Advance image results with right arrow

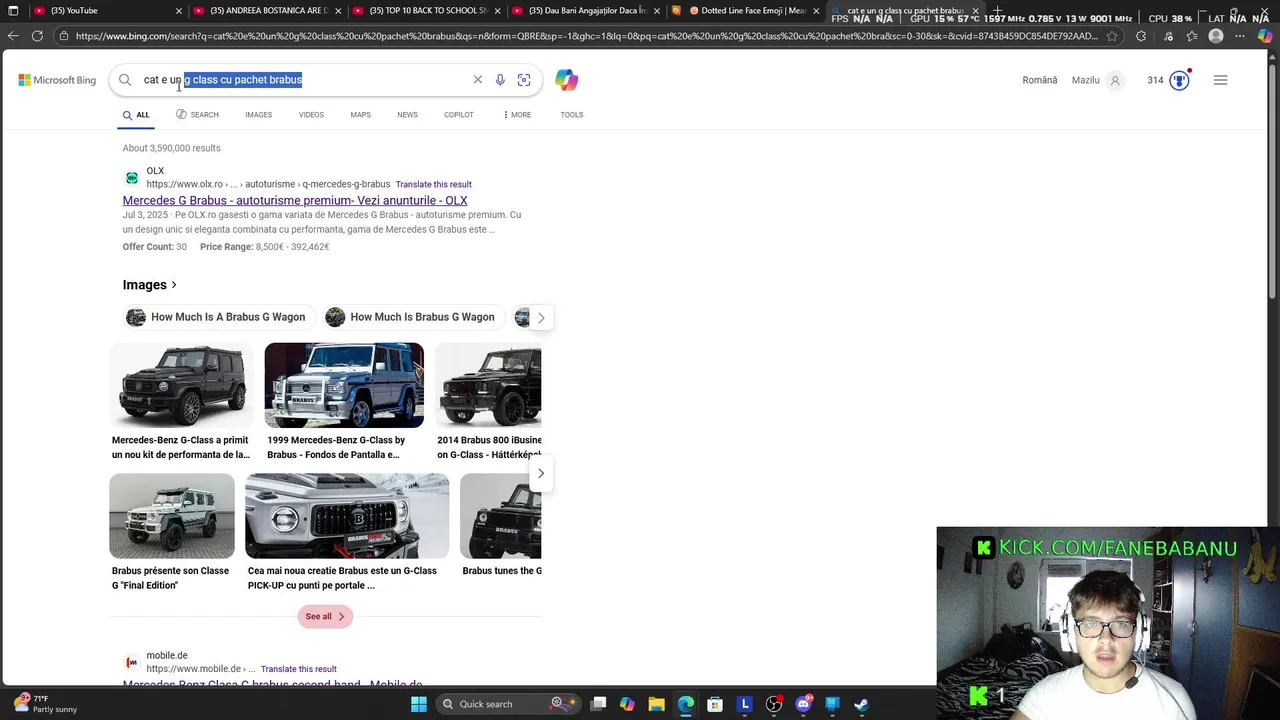pos(541,473)
